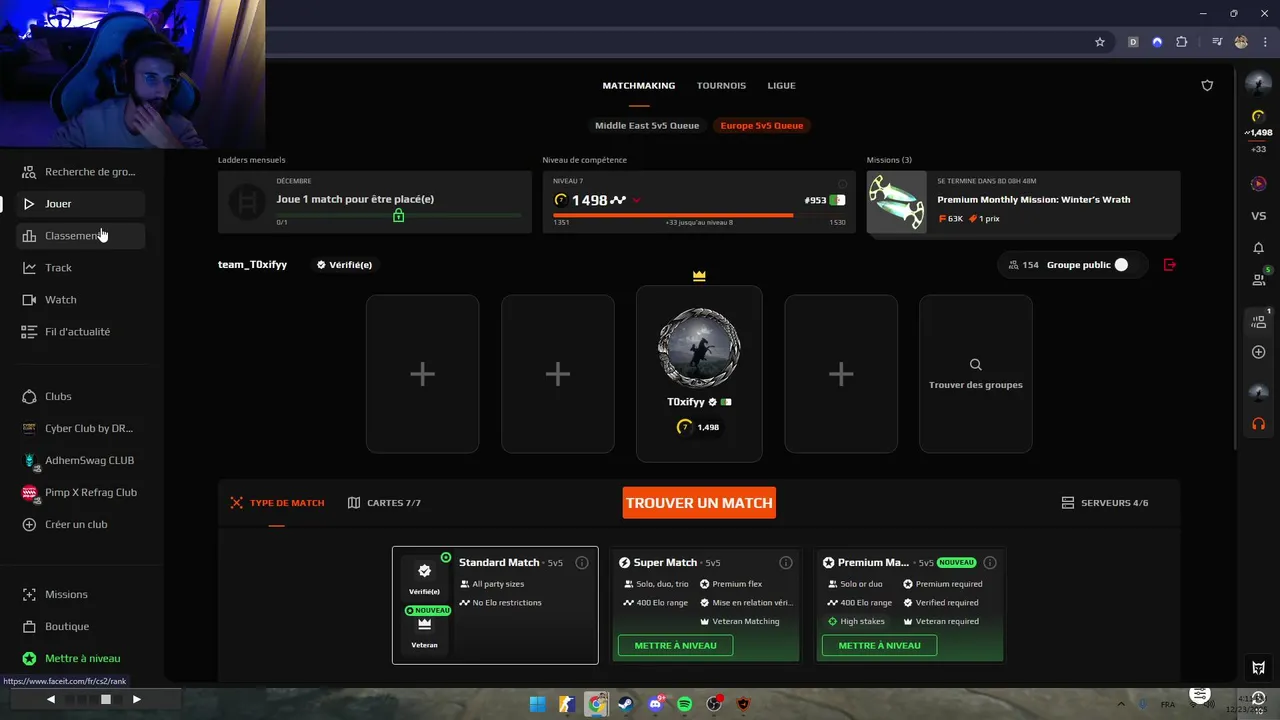
Task: Click Trouver des groupes card
Action: [976, 374]
